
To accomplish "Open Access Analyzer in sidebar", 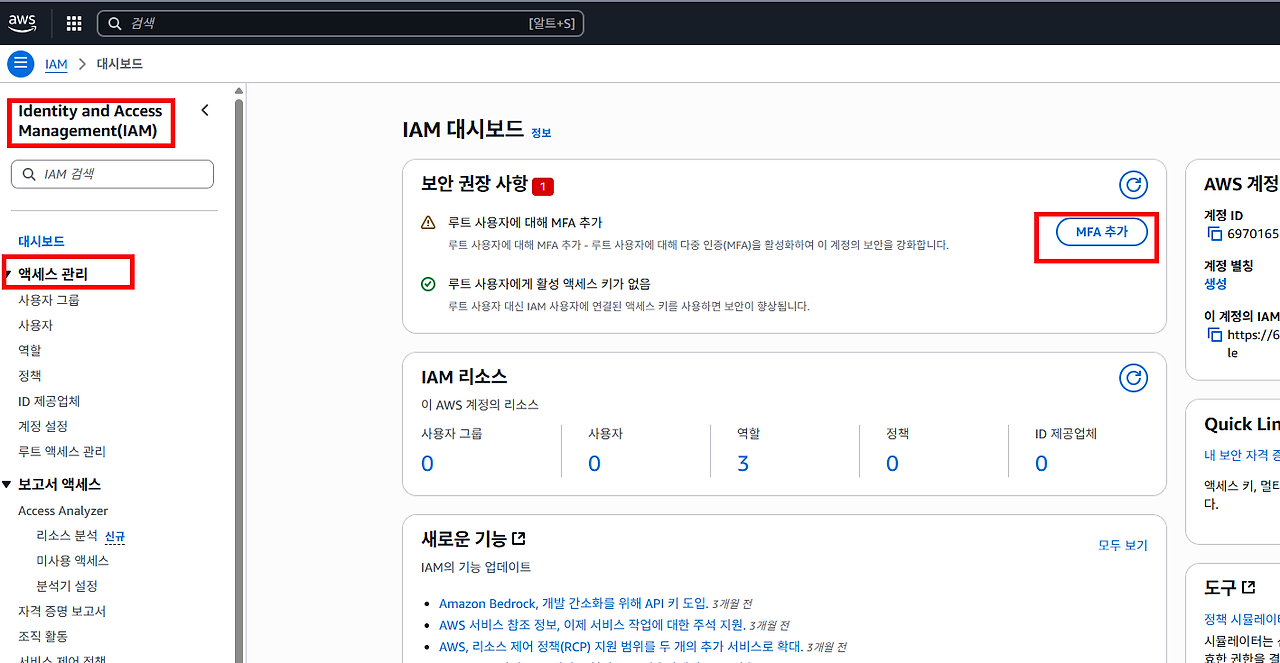I will coord(63,511).
